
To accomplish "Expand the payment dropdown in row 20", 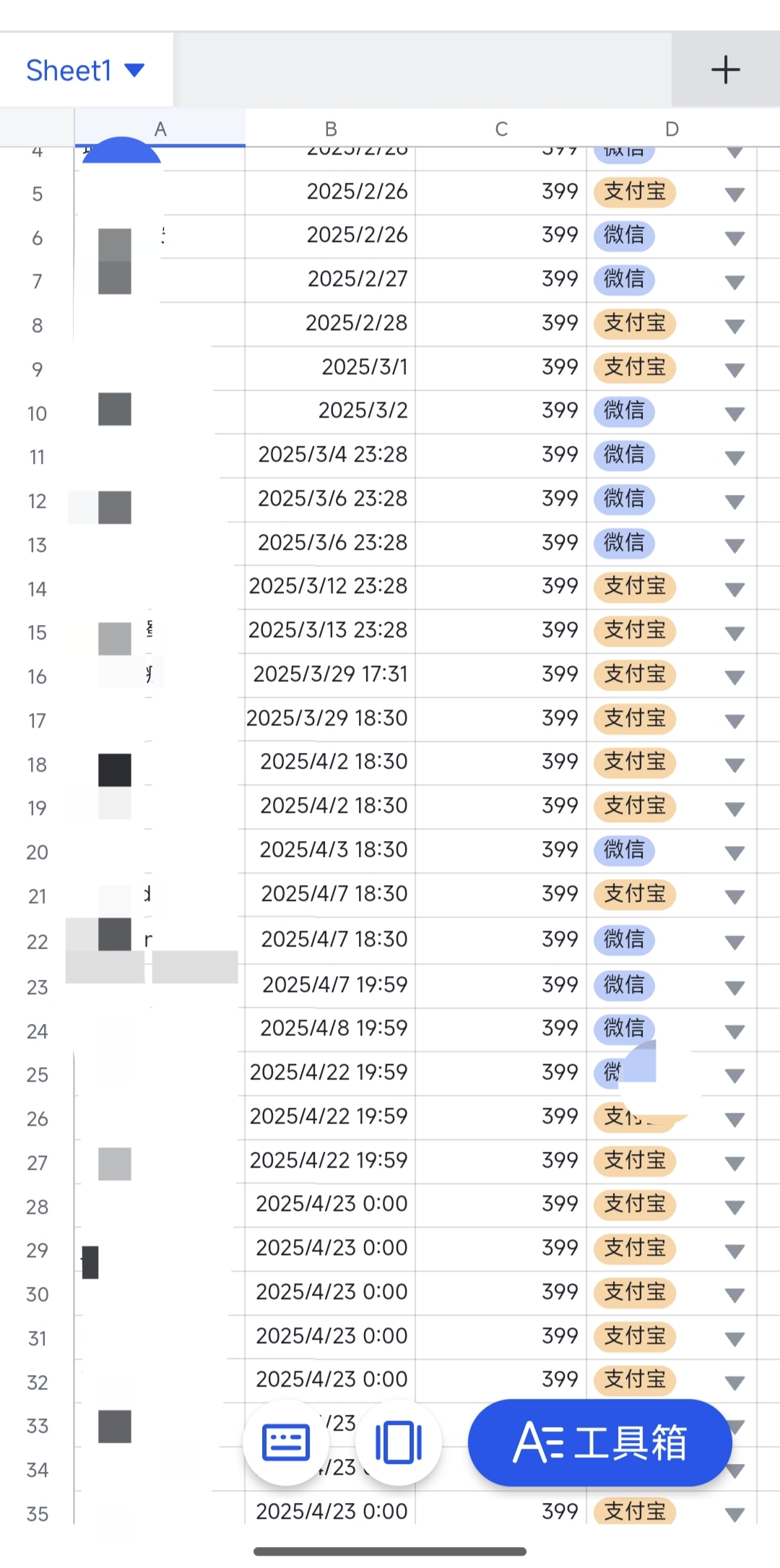I will tap(734, 853).
